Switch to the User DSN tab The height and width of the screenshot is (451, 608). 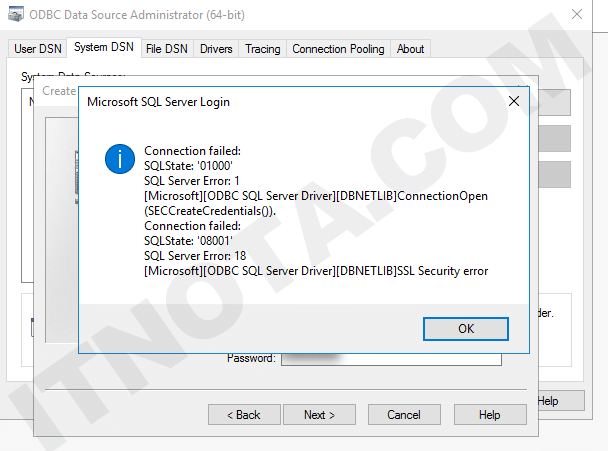click(39, 49)
